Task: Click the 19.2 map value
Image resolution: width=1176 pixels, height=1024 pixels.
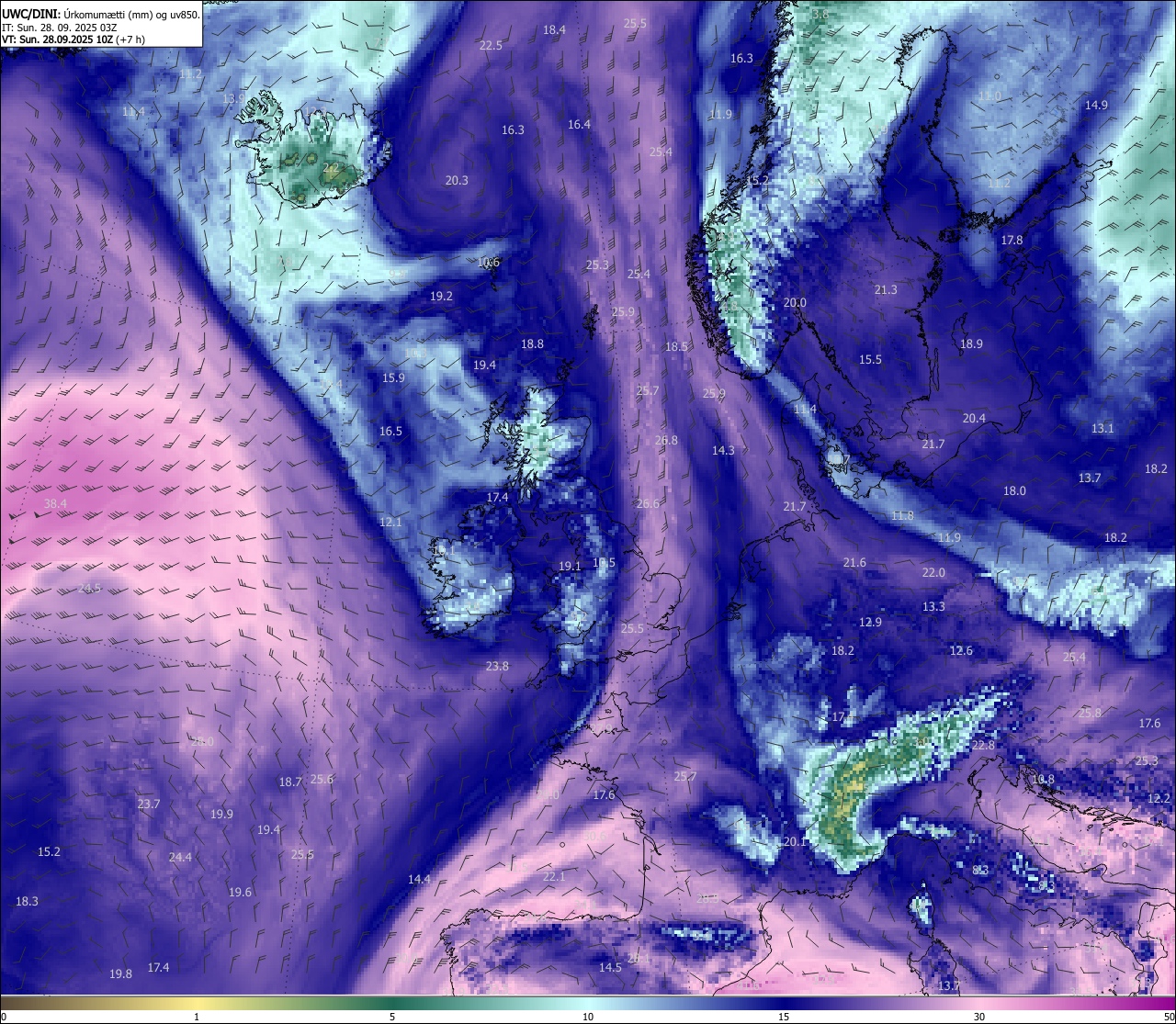Action: (x=441, y=297)
